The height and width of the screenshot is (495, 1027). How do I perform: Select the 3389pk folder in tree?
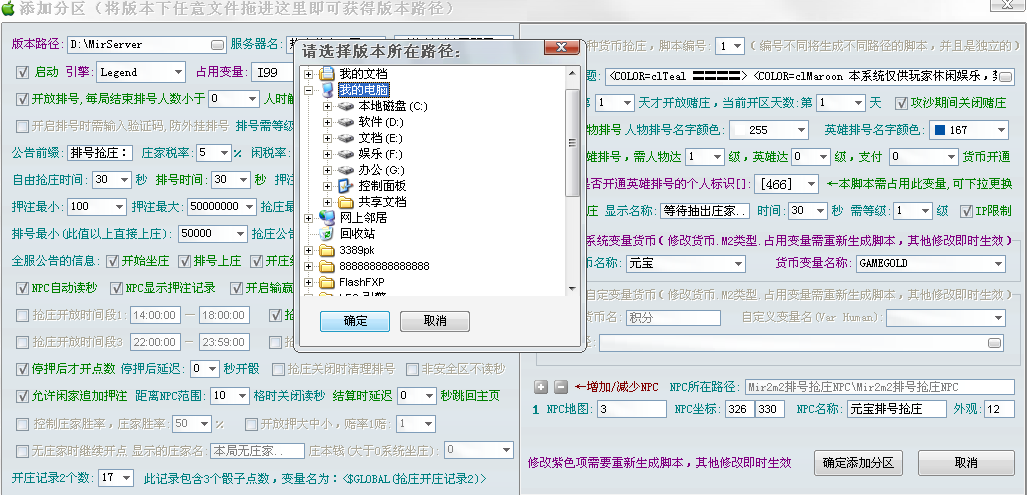(x=356, y=249)
